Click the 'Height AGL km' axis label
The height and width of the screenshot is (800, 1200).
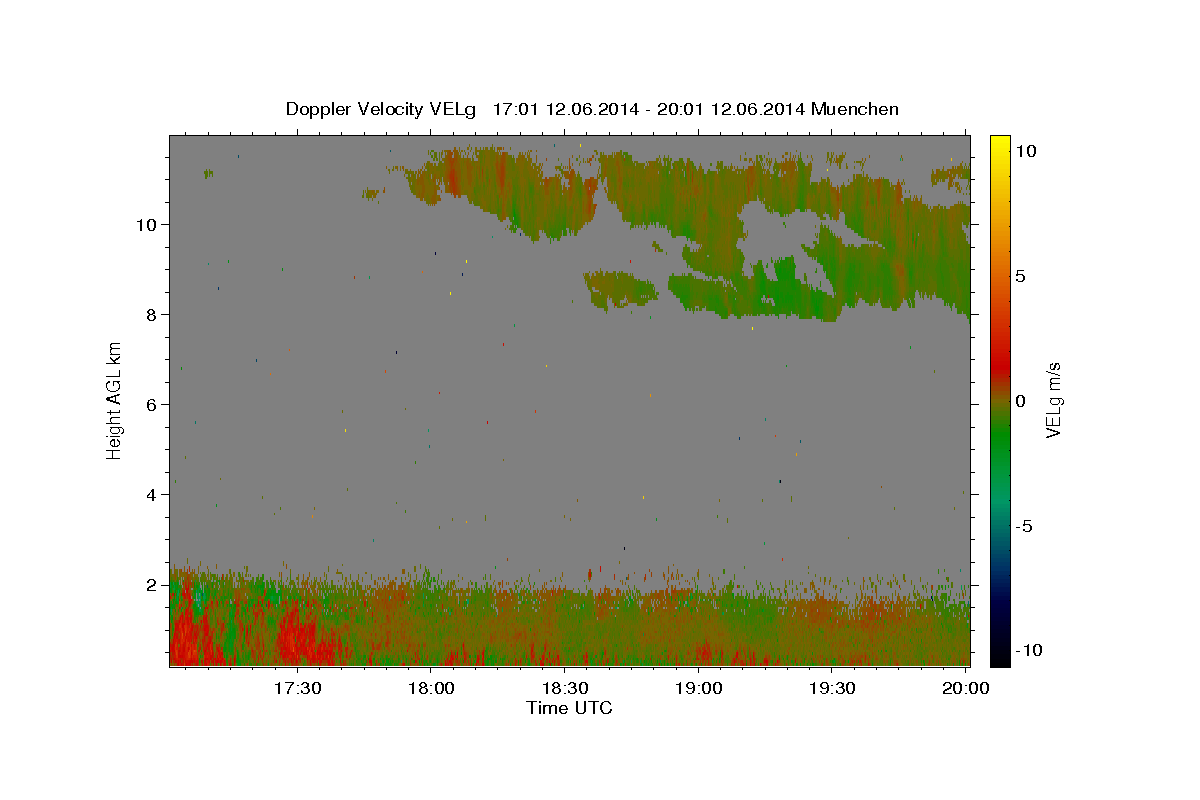coord(115,399)
